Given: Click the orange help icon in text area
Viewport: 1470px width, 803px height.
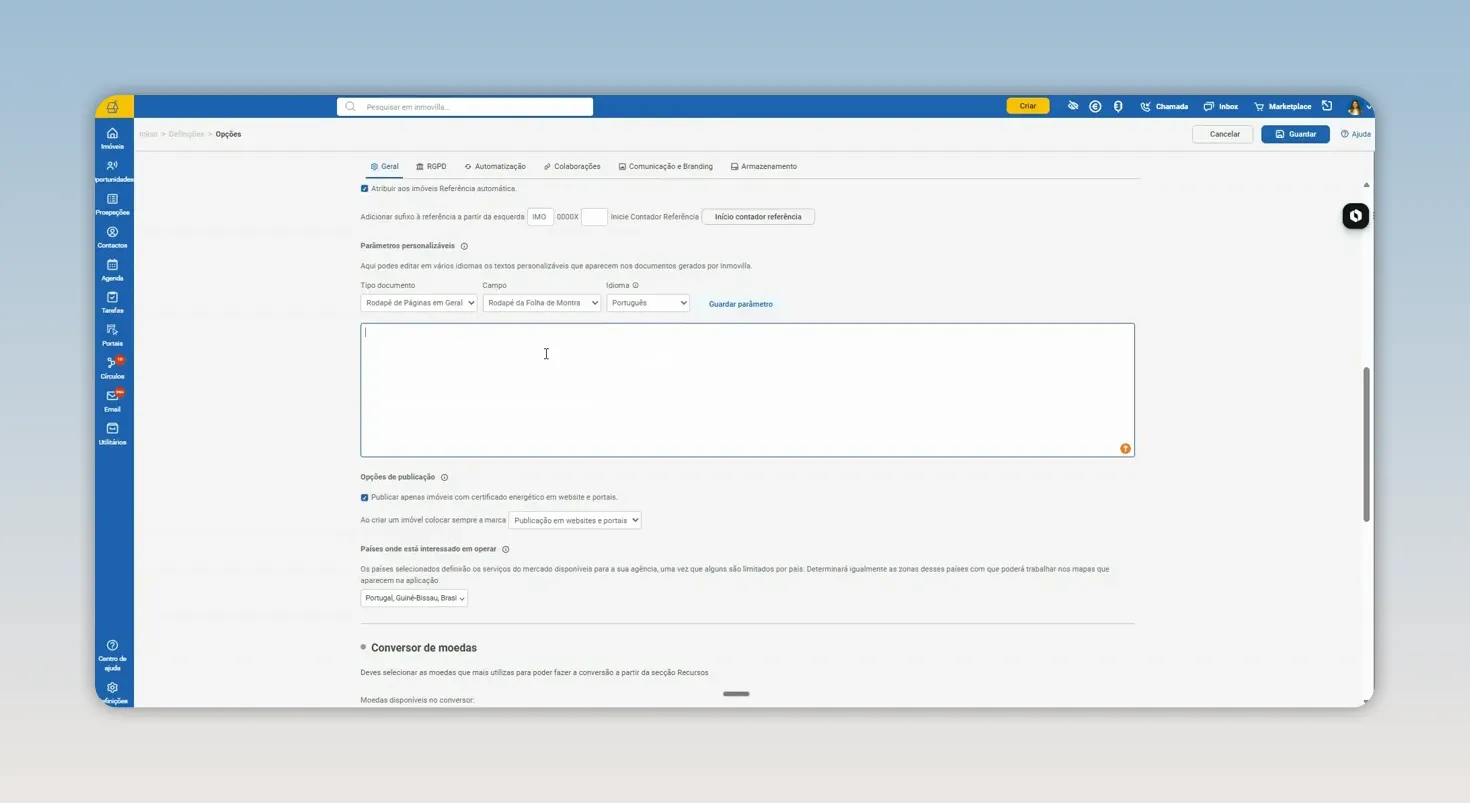Looking at the screenshot, I should point(1125,449).
